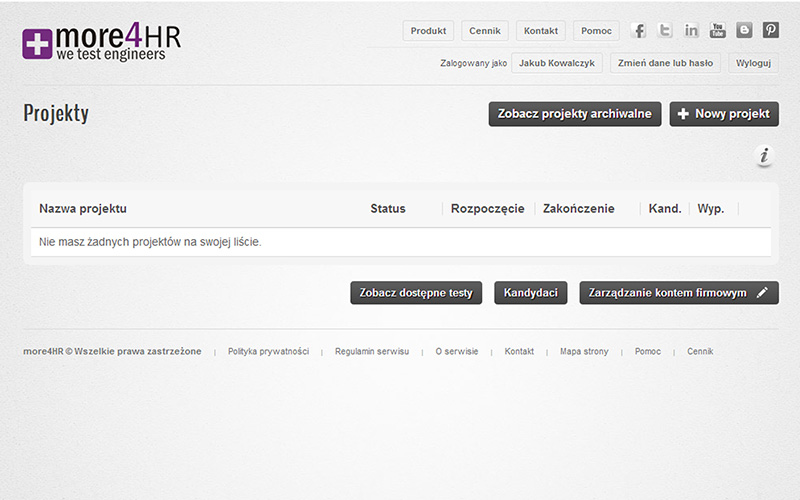The width and height of the screenshot is (800, 500).
Task: Open Polityka prywatności footer link
Action: point(268,352)
